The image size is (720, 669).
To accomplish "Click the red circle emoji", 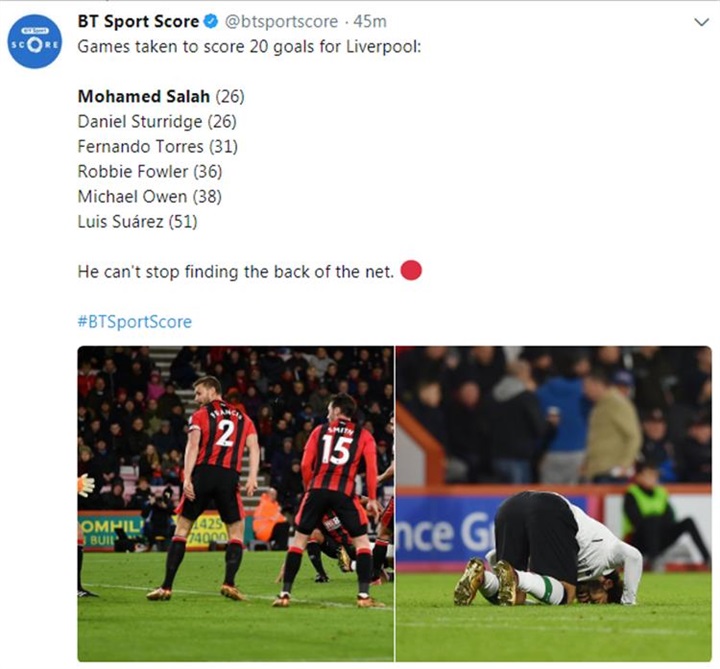I will [x=411, y=270].
